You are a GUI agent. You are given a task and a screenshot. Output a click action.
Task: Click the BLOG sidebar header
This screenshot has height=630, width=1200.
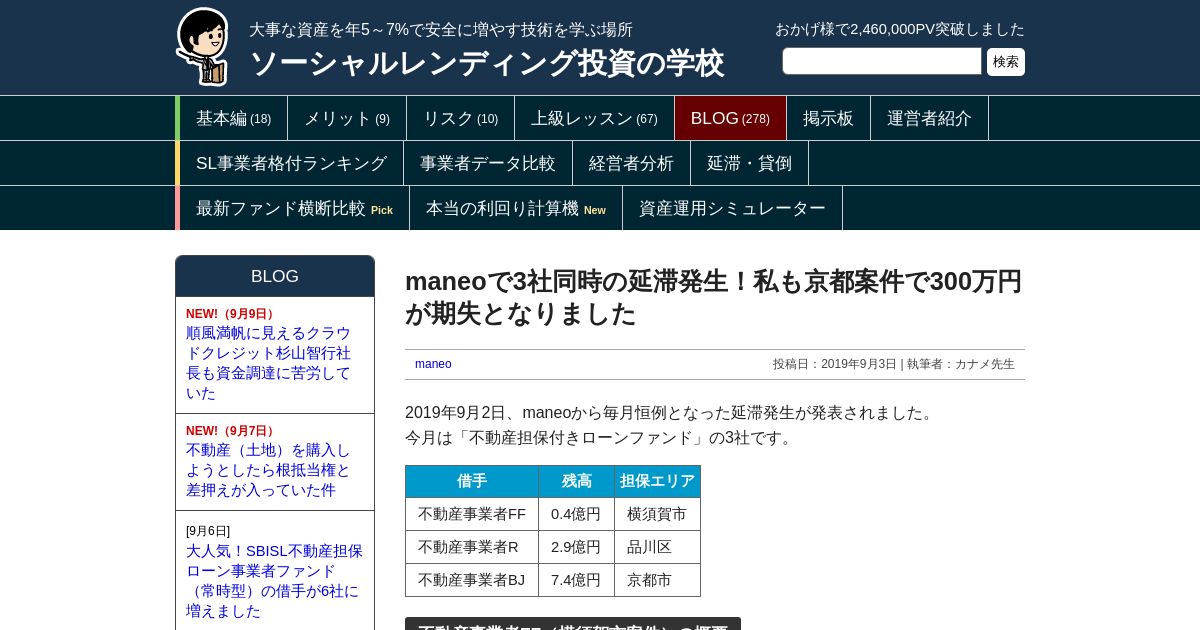(275, 276)
